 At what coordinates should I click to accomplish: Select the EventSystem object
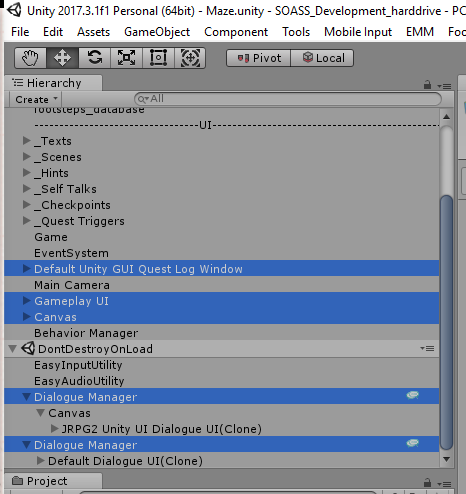pyautogui.click(x=222, y=253)
